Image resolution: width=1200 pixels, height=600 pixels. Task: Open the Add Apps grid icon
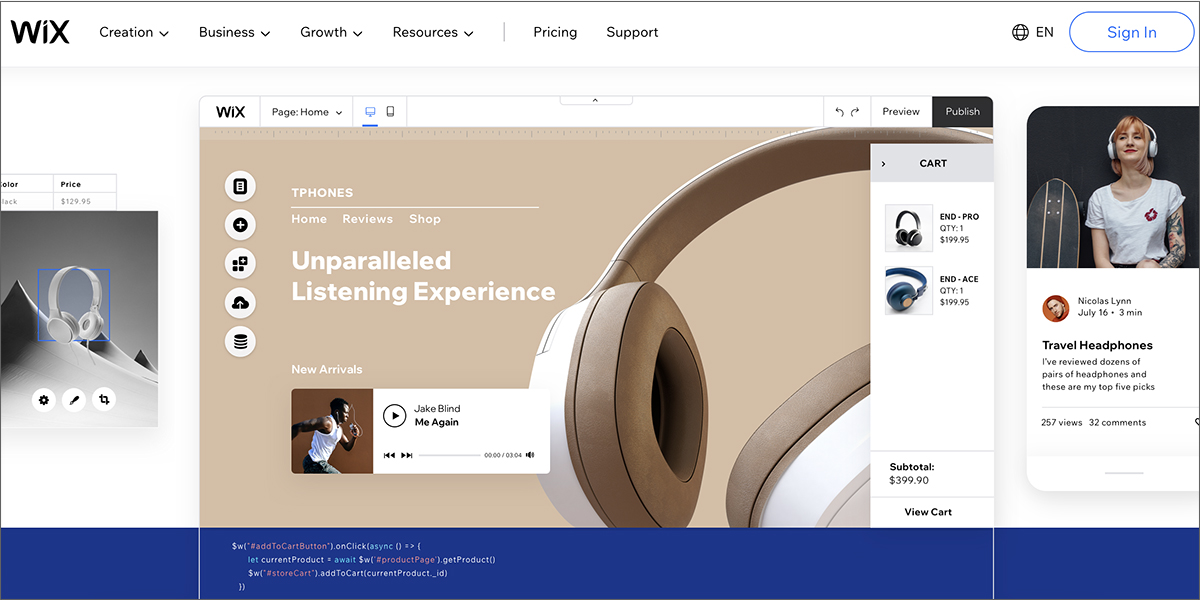(240, 264)
